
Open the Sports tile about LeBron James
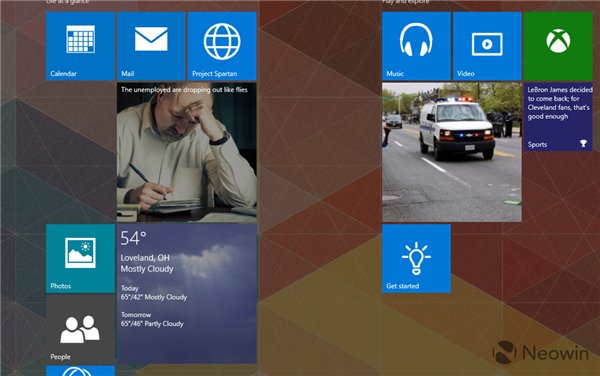click(558, 117)
